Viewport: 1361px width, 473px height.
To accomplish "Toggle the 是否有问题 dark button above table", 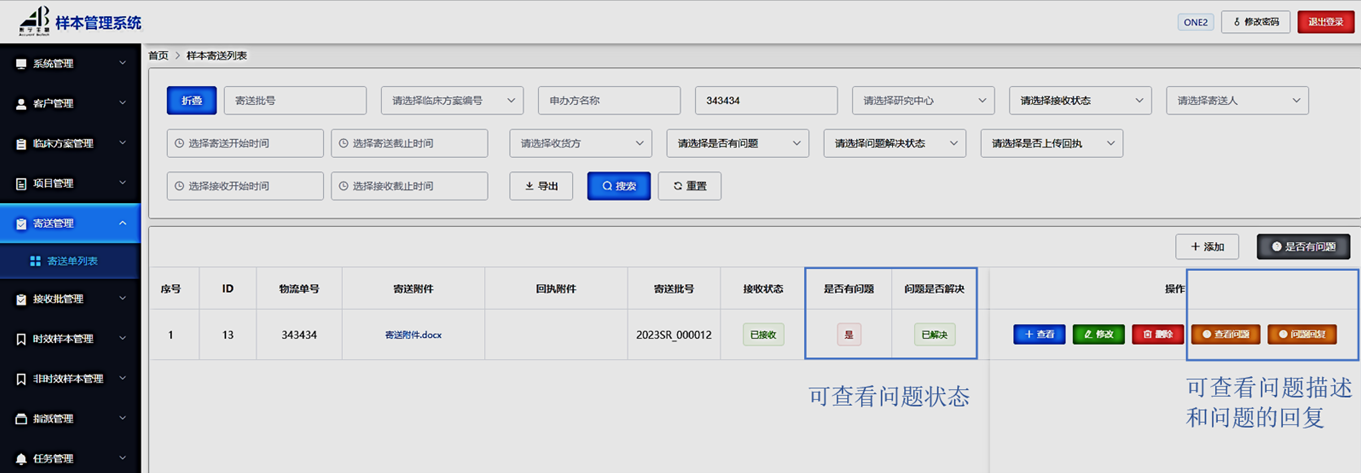I will click(x=1303, y=247).
